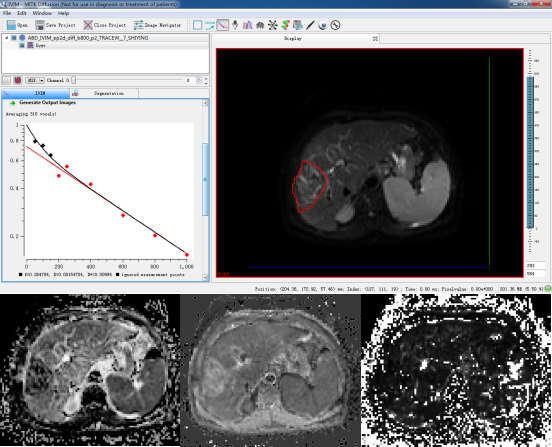Click the Close Project red X icon

pyautogui.click(x=88, y=25)
